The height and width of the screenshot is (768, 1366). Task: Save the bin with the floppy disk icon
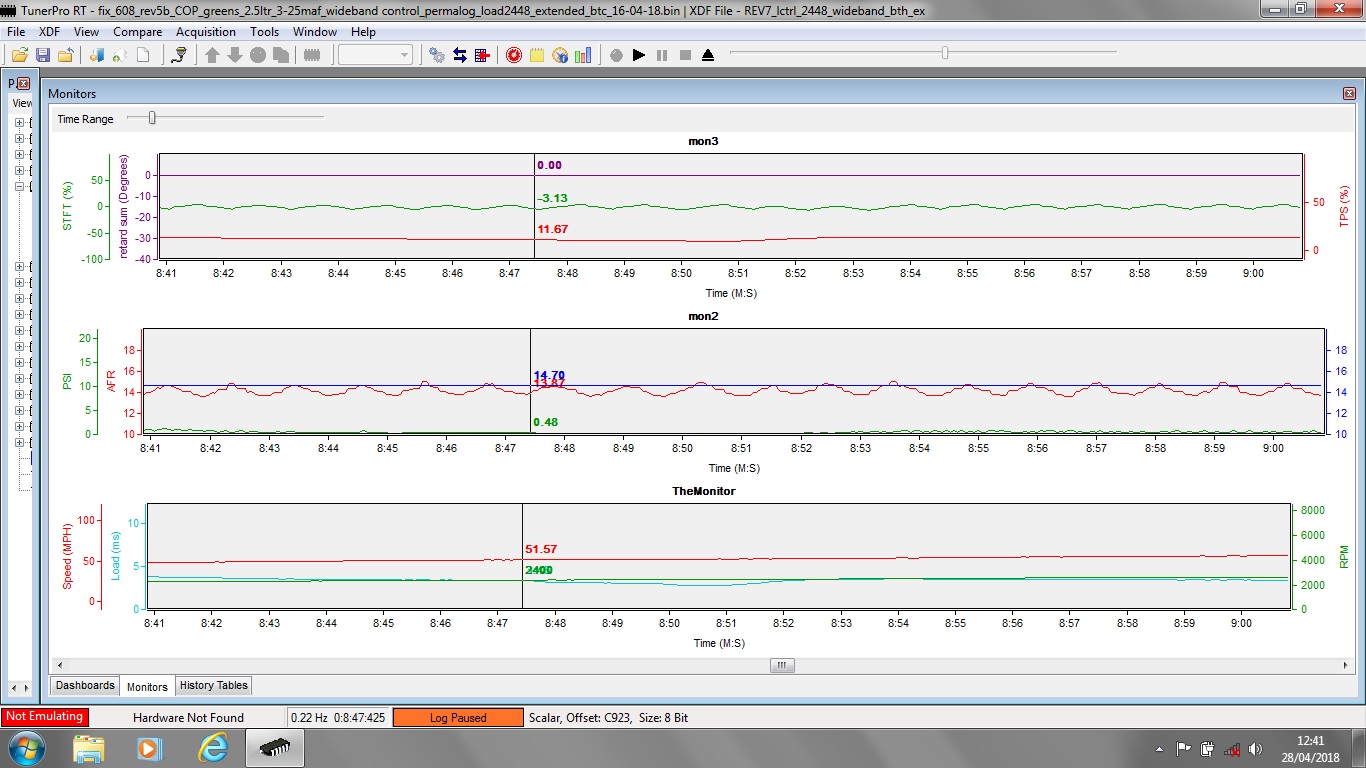pyautogui.click(x=43, y=55)
